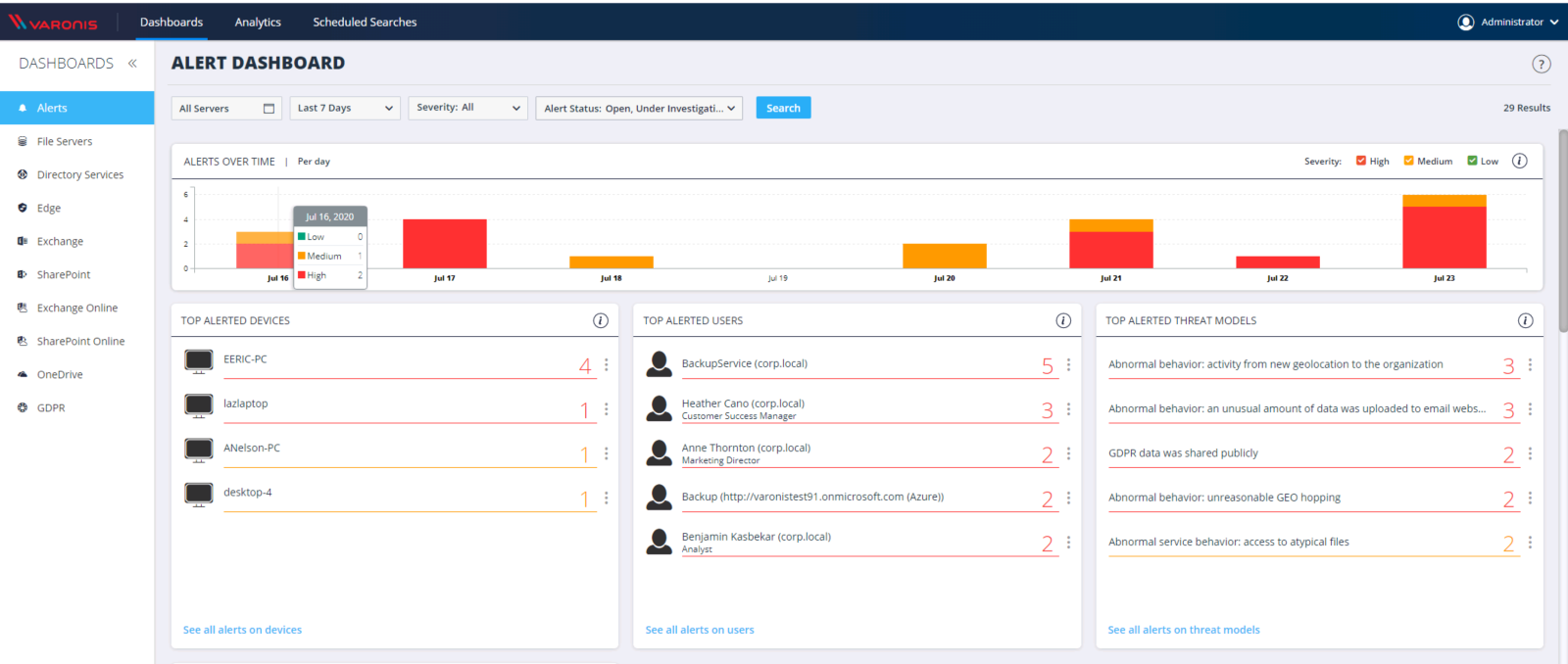1568x664 pixels.
Task: Open info icon for Top Alerted Users
Action: coord(1063,320)
